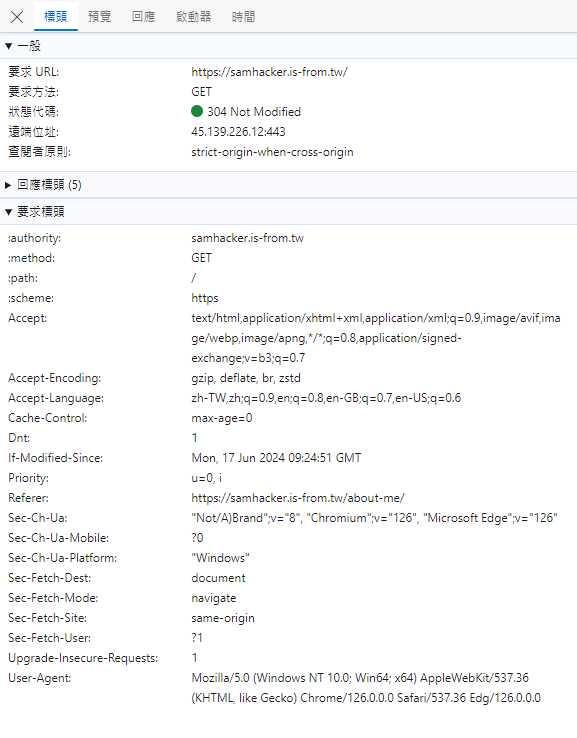The height and width of the screenshot is (738, 577).
Task: Click the User-Agent header value text
Action: tap(366, 688)
